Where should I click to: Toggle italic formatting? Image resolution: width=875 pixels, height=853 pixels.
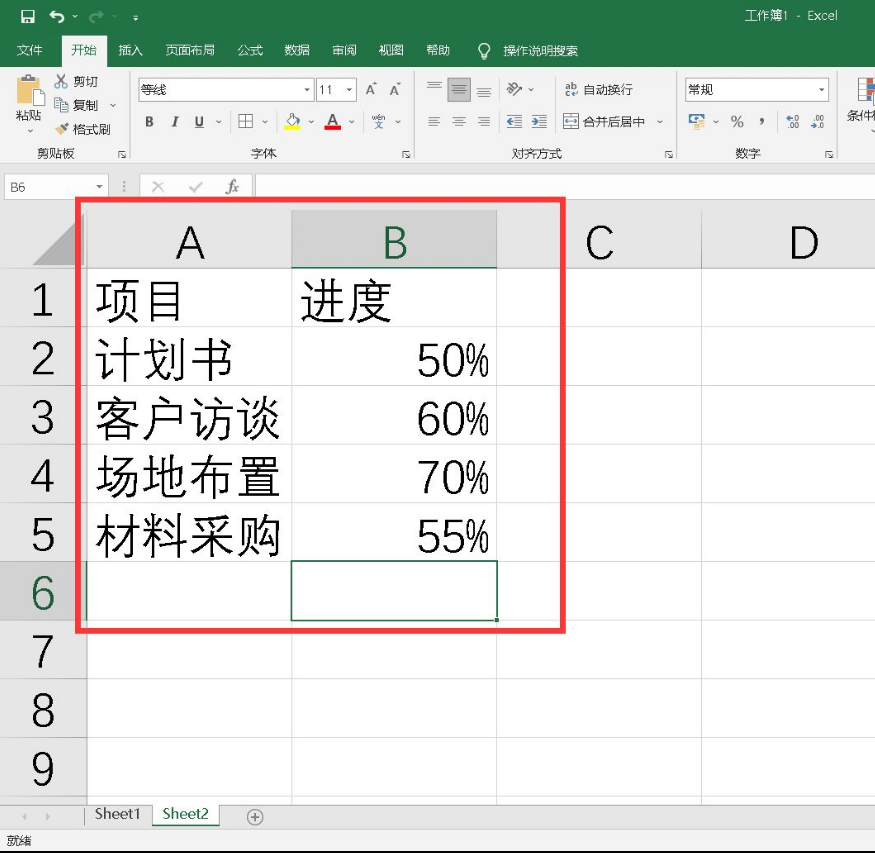(x=175, y=122)
